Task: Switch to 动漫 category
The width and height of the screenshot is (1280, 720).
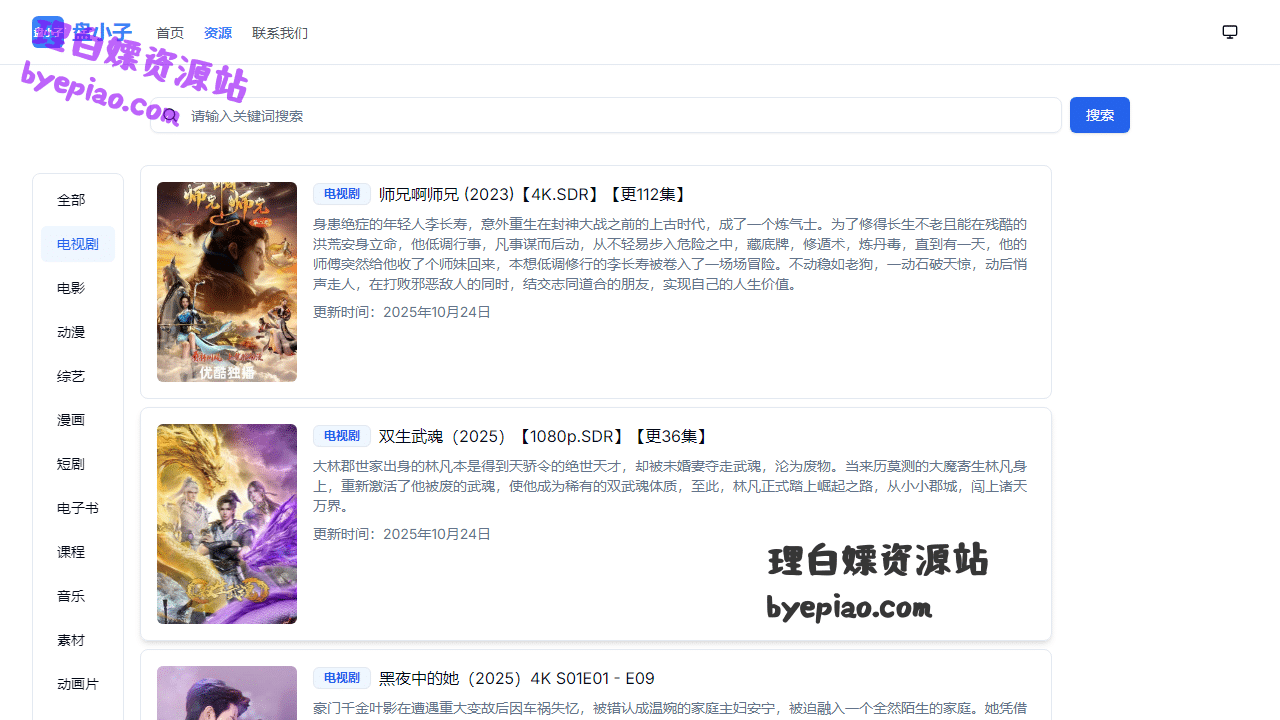Action: (71, 332)
